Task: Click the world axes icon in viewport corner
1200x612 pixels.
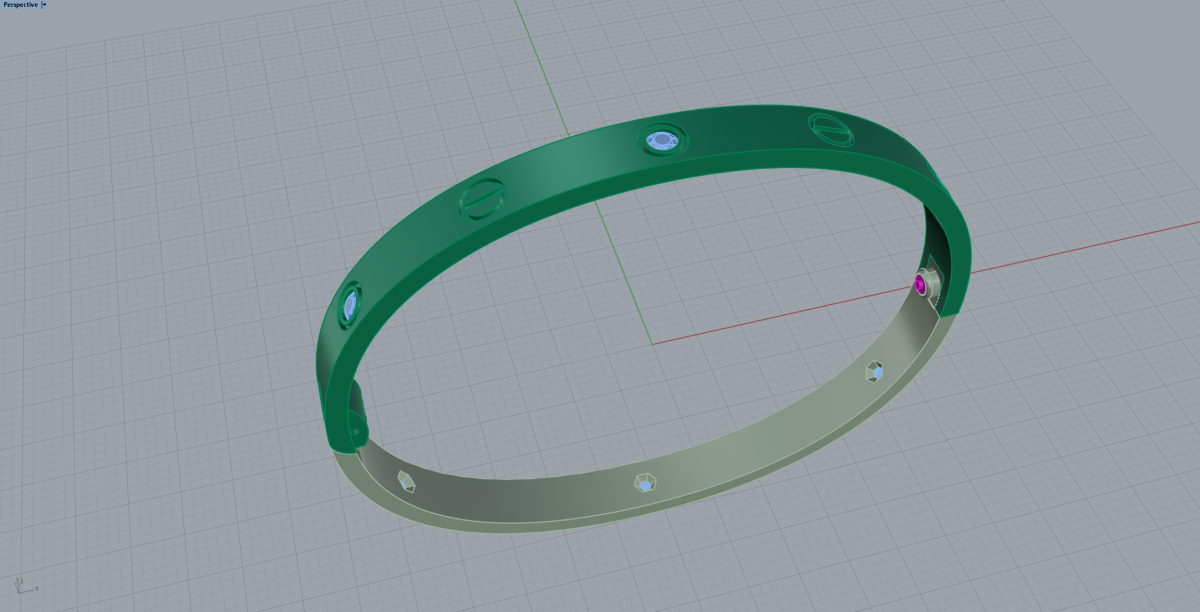Action: tap(24, 586)
